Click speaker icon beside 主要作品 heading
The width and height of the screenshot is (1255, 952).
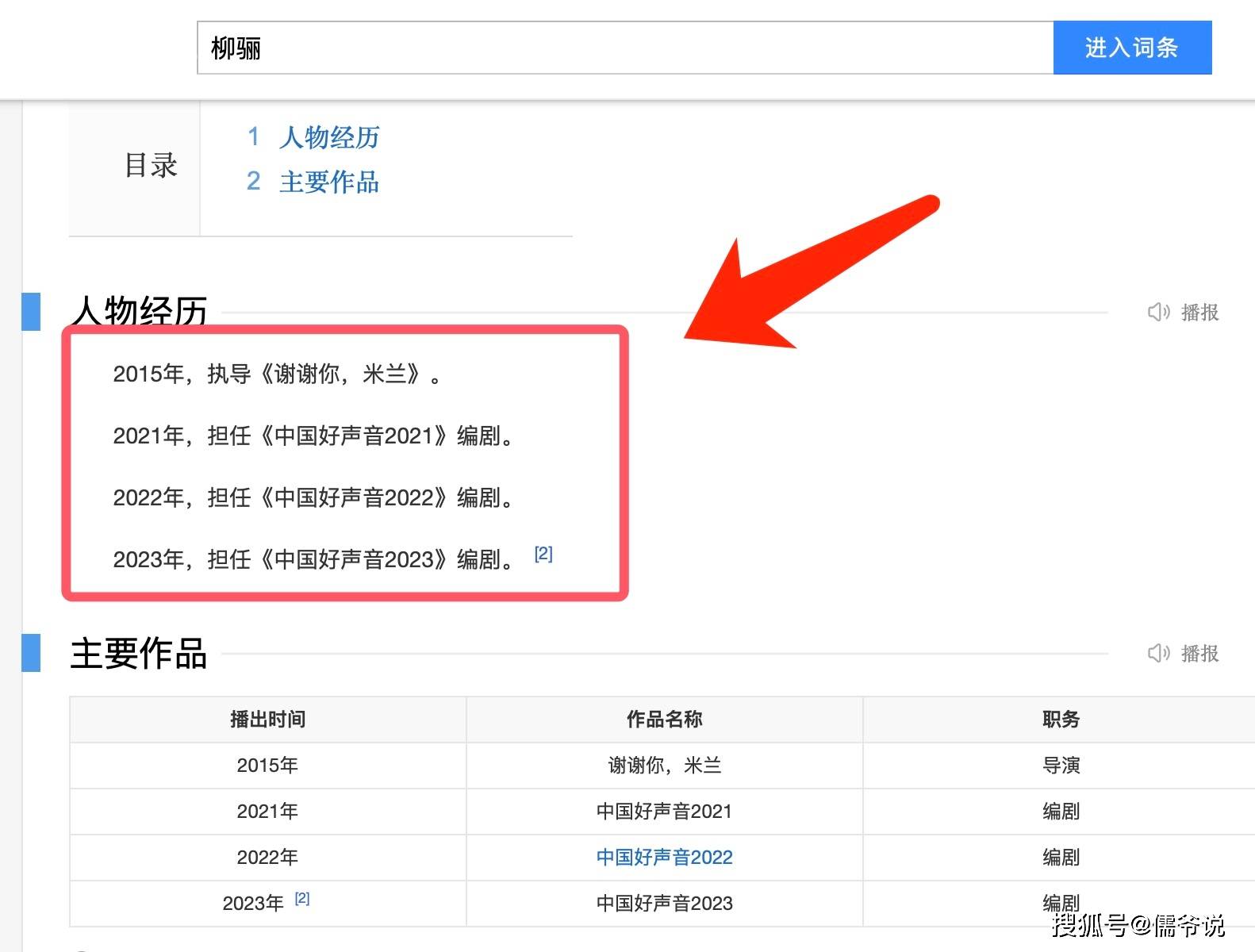(x=1158, y=654)
